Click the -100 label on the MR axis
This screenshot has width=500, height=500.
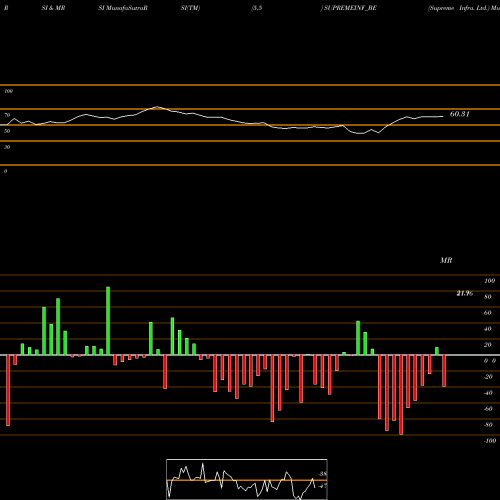tap(490, 441)
